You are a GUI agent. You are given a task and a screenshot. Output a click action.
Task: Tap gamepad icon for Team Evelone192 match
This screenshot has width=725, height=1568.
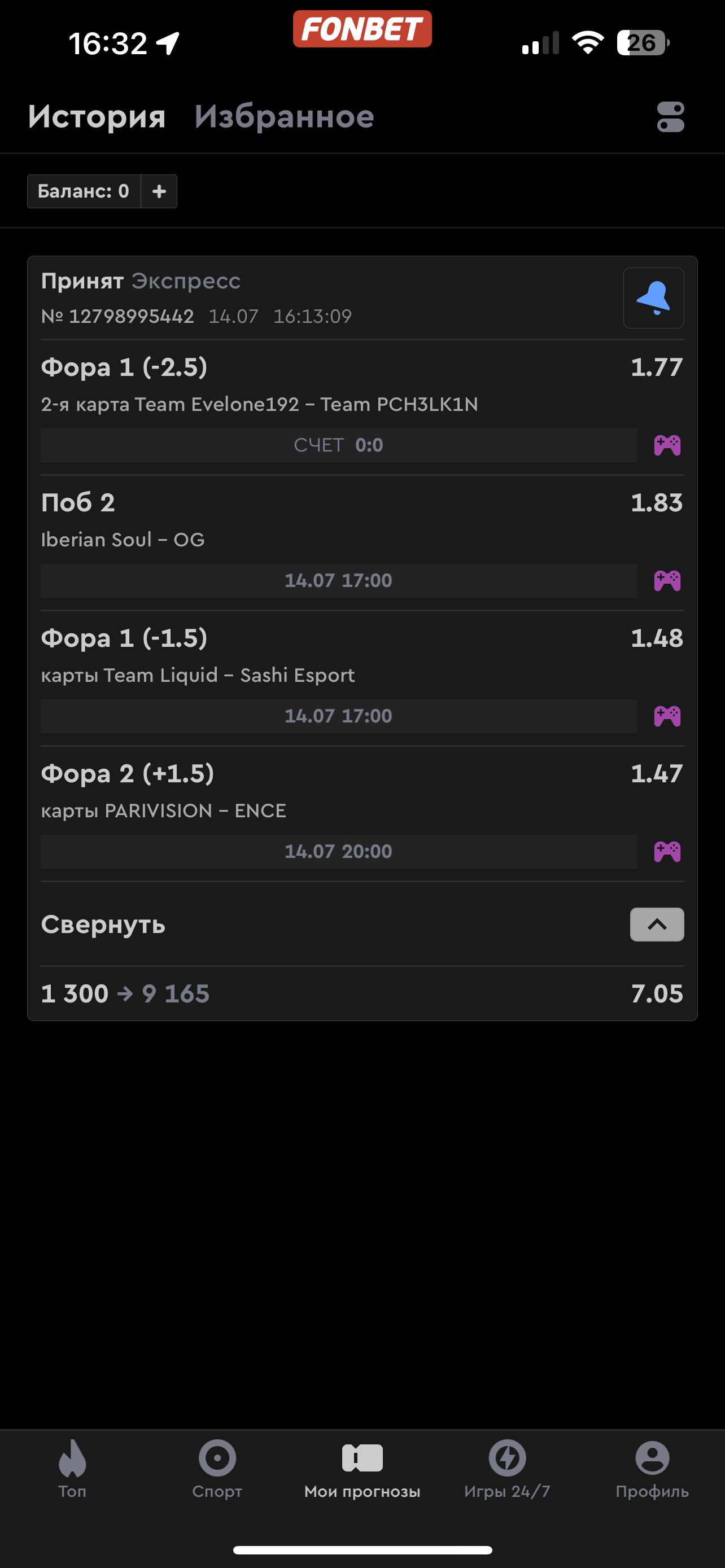(x=667, y=445)
